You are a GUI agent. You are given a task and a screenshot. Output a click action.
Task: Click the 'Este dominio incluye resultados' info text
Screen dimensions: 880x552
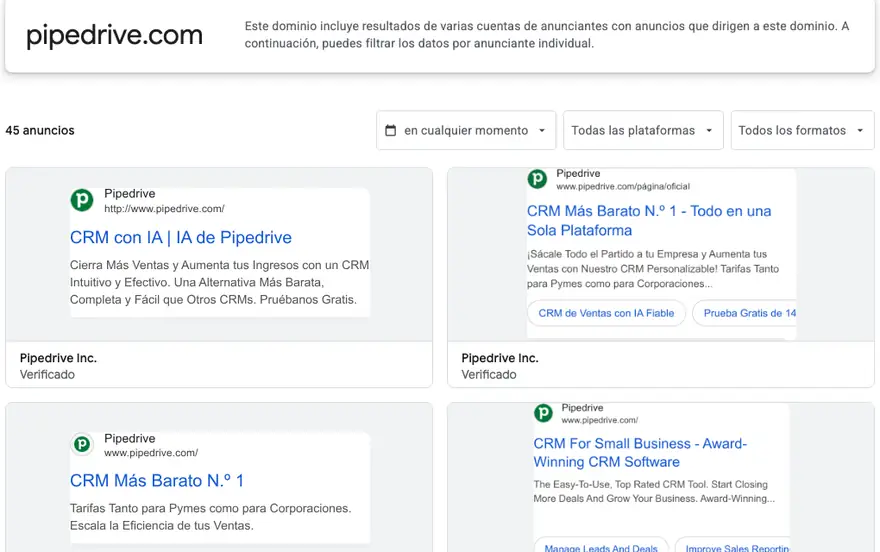[547, 35]
